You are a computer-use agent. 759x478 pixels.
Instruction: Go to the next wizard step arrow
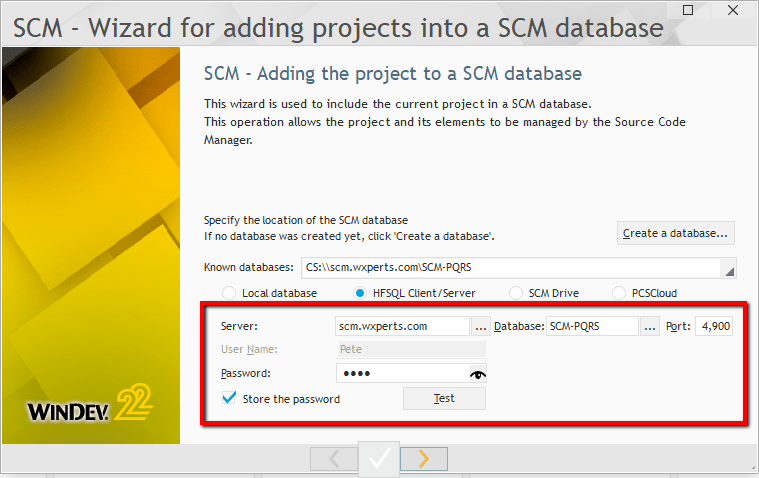coord(424,459)
